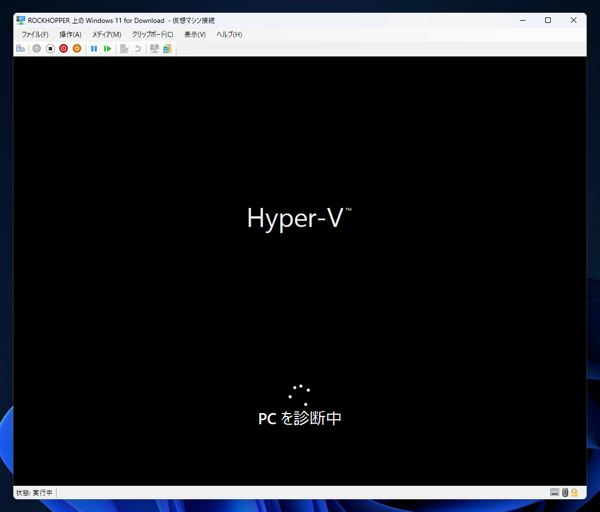Send Ctrl+Alt+Delete using the first toolbar icon
The height and width of the screenshot is (512, 600).
[x=20, y=49]
